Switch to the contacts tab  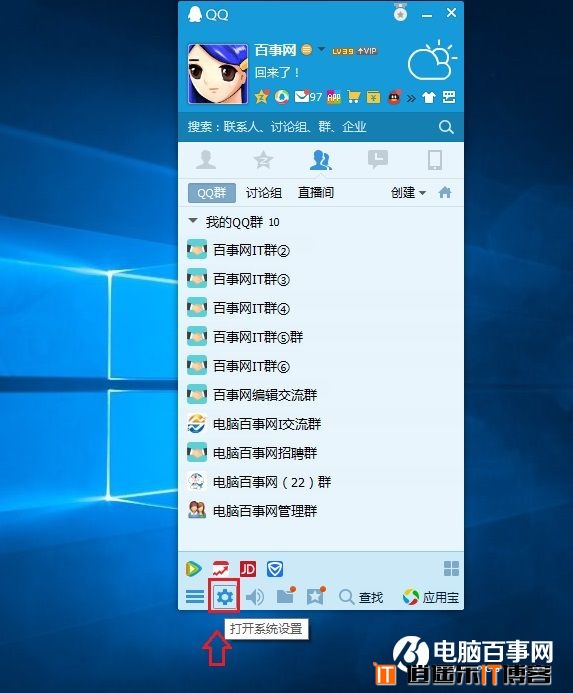pyautogui.click(x=206, y=160)
